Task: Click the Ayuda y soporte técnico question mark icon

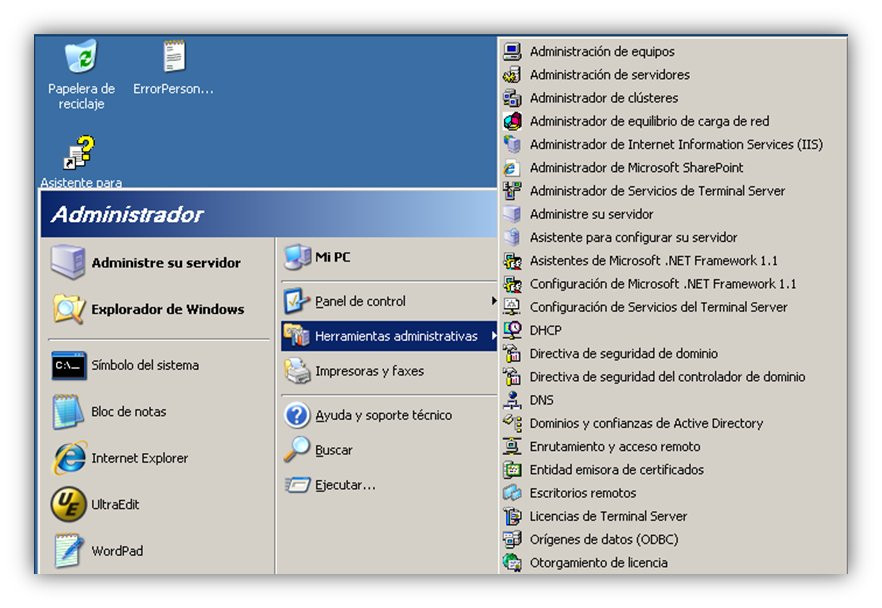Action: (x=297, y=415)
